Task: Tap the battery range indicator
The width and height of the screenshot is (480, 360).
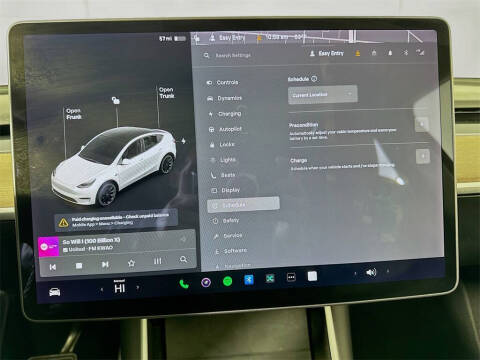Action: [x=172, y=39]
